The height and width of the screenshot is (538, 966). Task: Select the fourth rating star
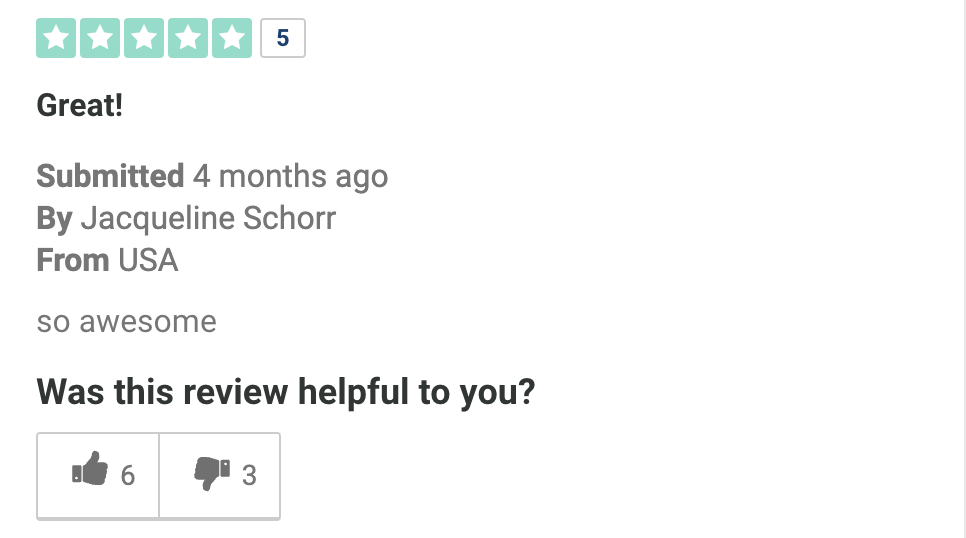(x=188, y=38)
